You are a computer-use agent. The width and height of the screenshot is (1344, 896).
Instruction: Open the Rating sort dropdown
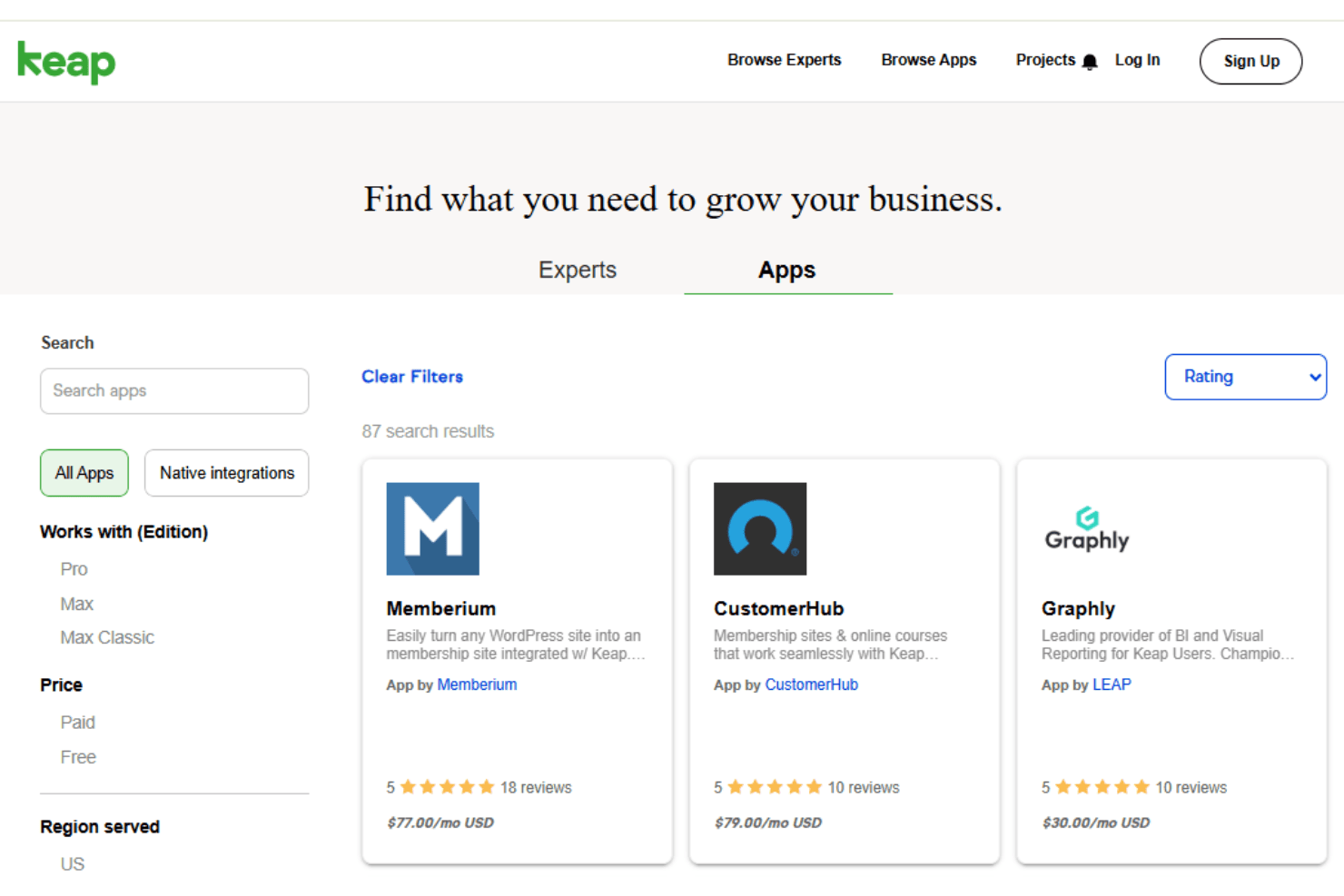pyautogui.click(x=1246, y=377)
